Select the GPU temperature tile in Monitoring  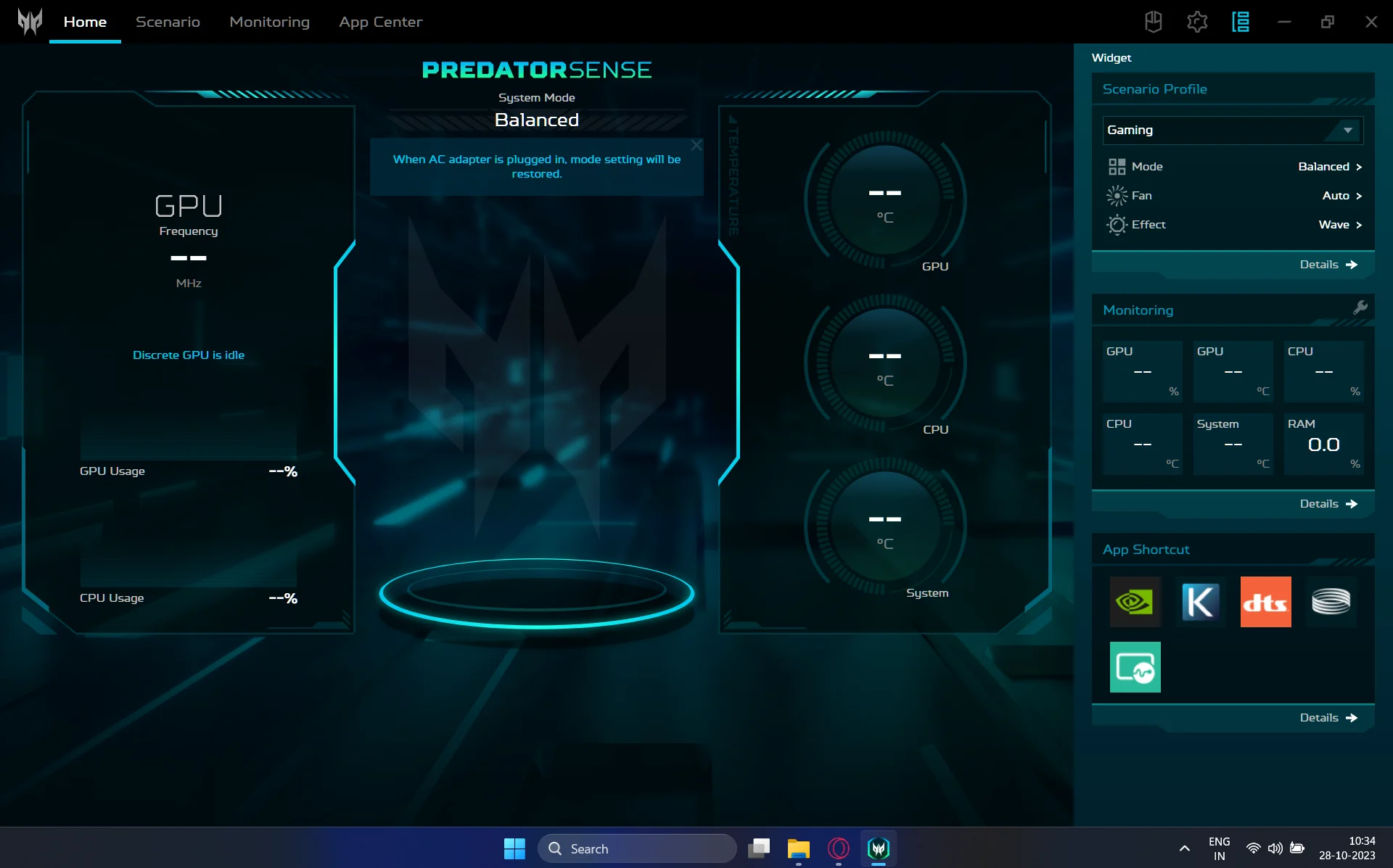click(x=1233, y=371)
